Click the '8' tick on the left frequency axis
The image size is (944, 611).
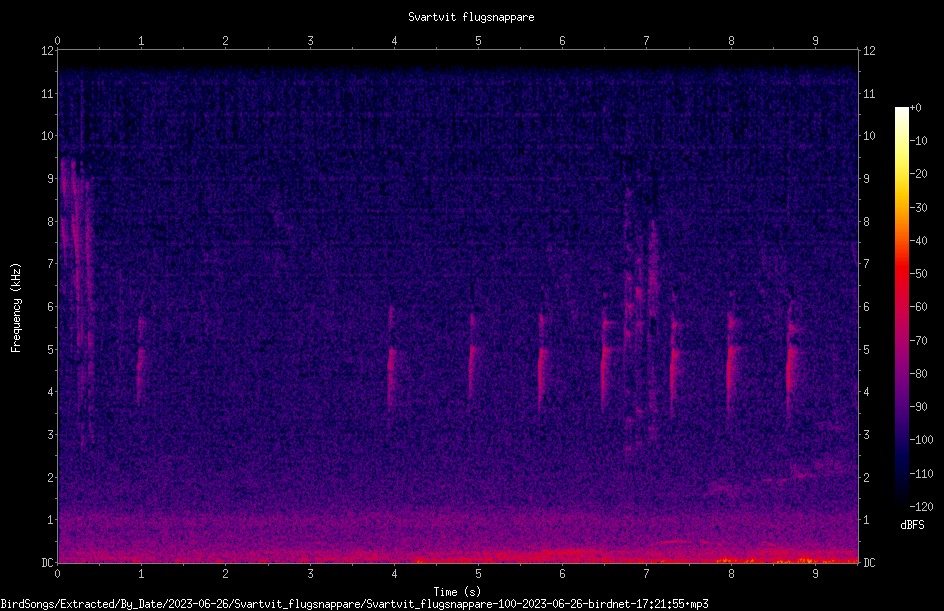pos(51,222)
